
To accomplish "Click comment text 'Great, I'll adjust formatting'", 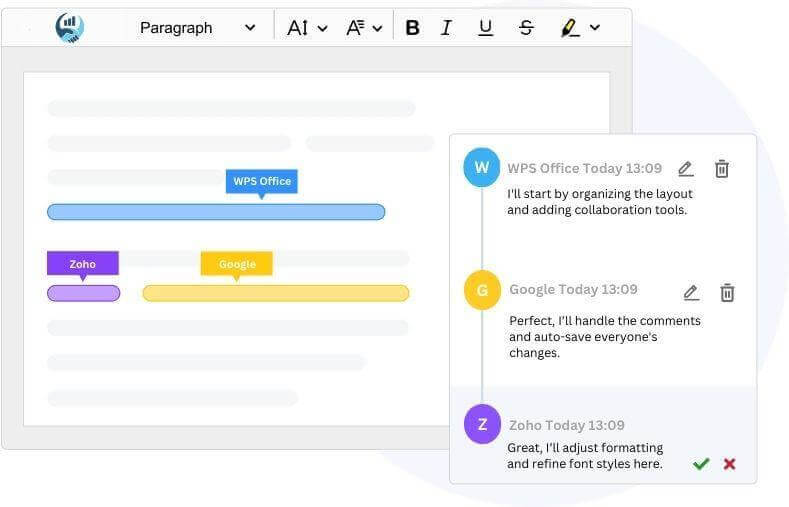I will [x=585, y=447].
